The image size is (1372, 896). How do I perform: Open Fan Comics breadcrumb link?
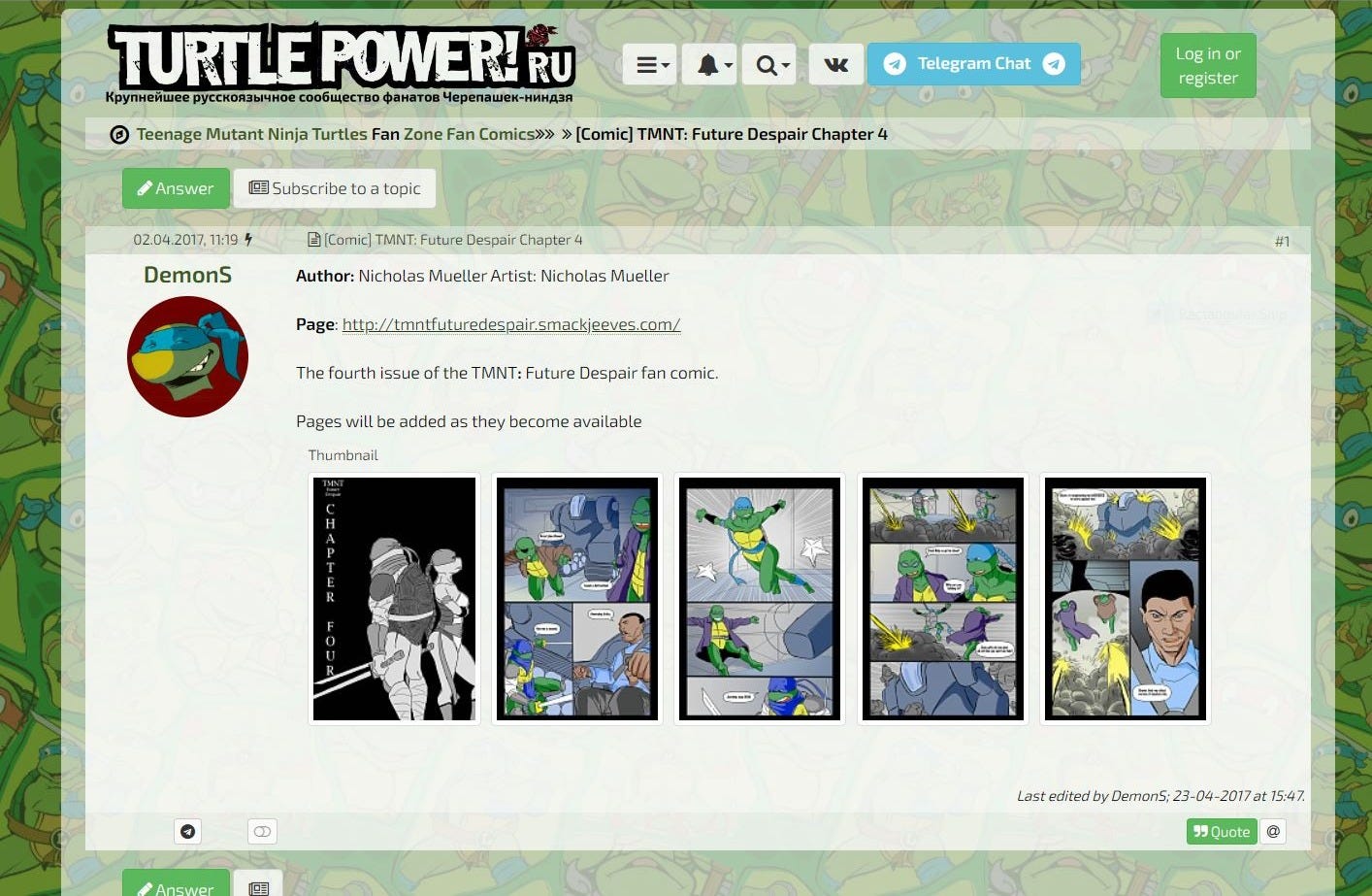pos(490,134)
